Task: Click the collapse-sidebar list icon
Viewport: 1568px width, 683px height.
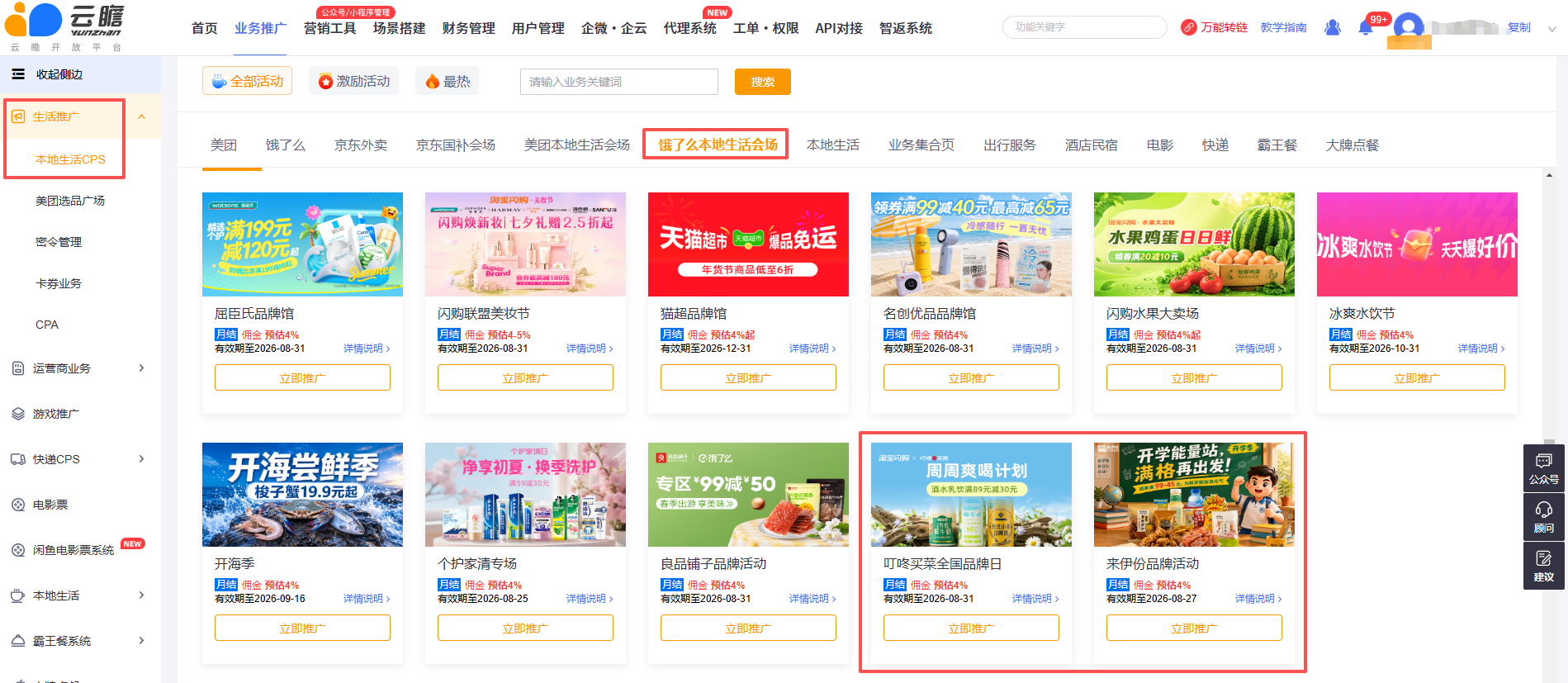Action: click(x=18, y=74)
